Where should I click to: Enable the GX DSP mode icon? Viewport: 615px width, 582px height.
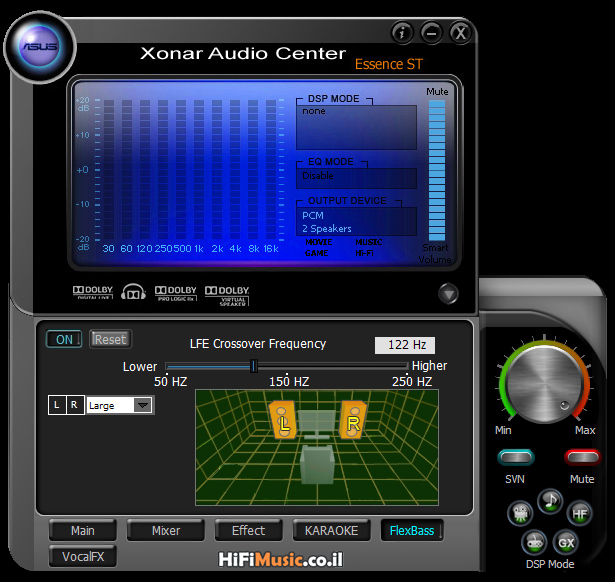[566, 542]
